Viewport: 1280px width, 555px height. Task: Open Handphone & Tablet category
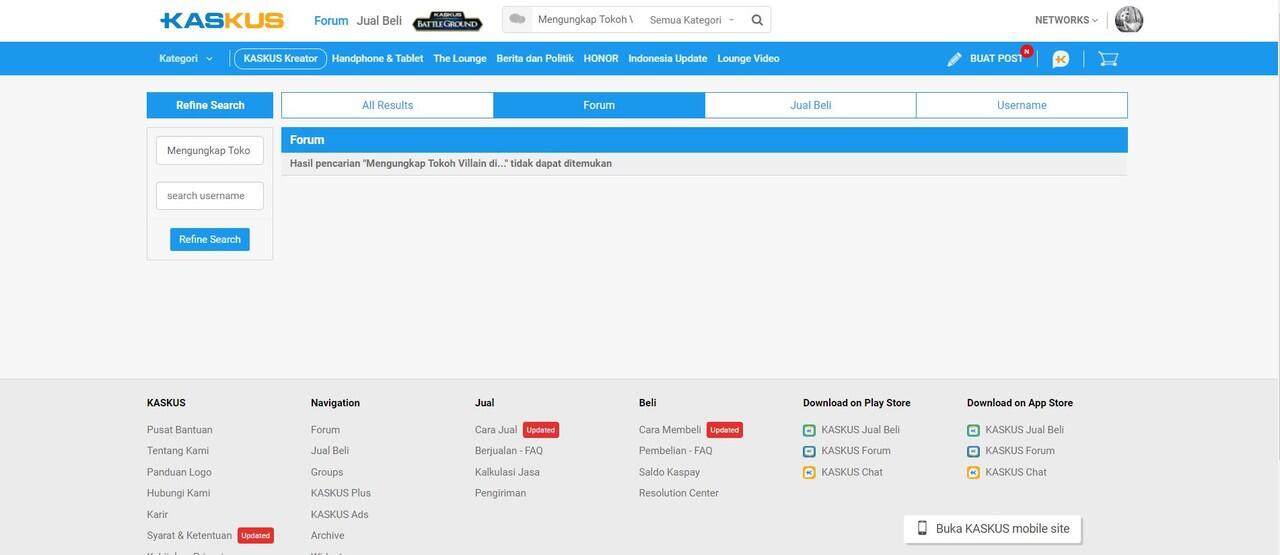(x=377, y=59)
